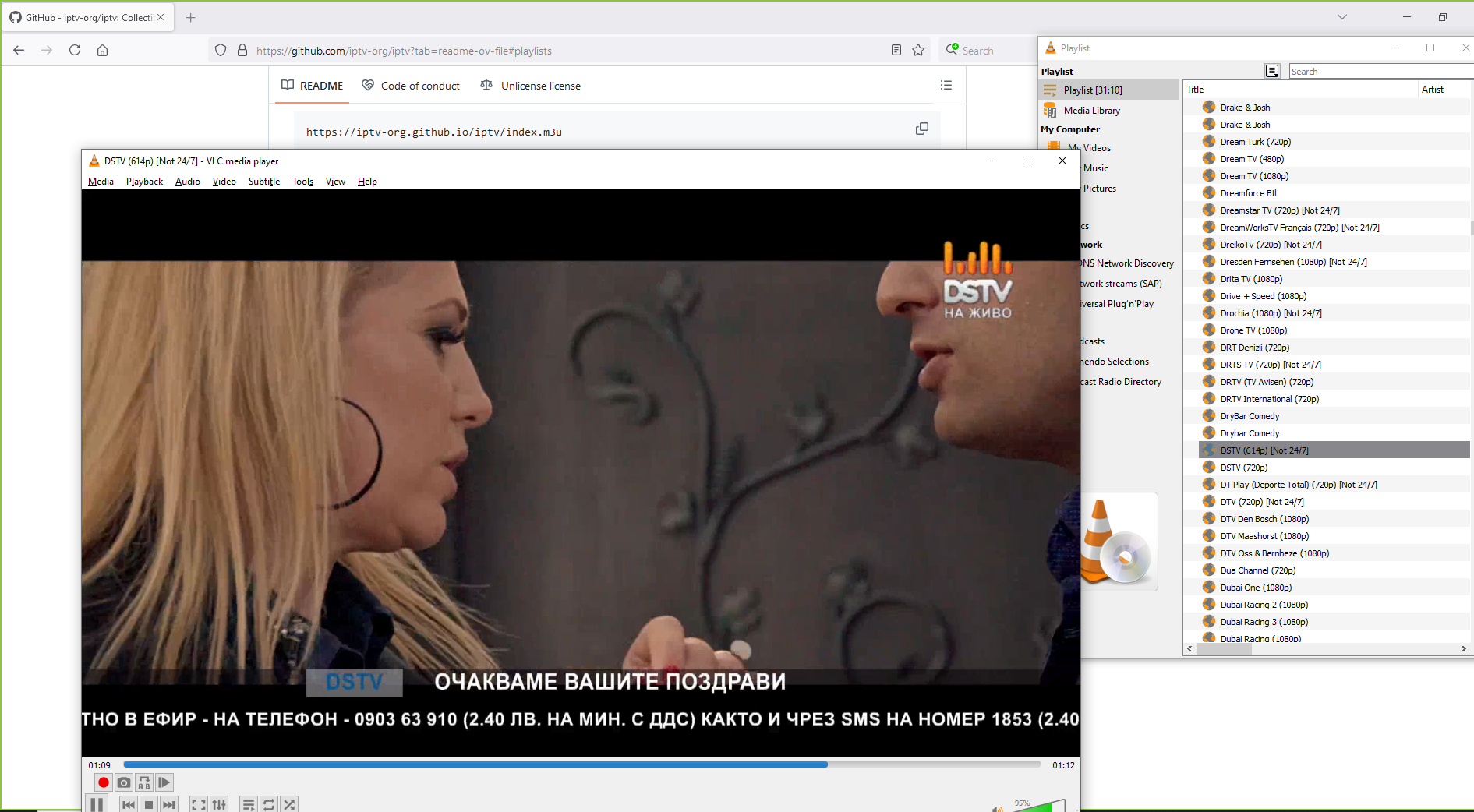Screen dimensions: 1474x812
Task: Seek on the playback progress bar
Action: pos(581,764)
